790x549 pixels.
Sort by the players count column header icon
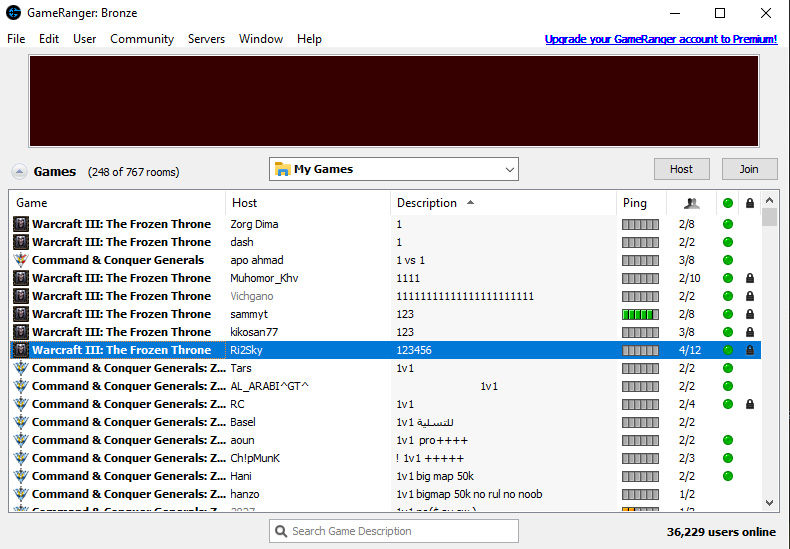pyautogui.click(x=692, y=203)
